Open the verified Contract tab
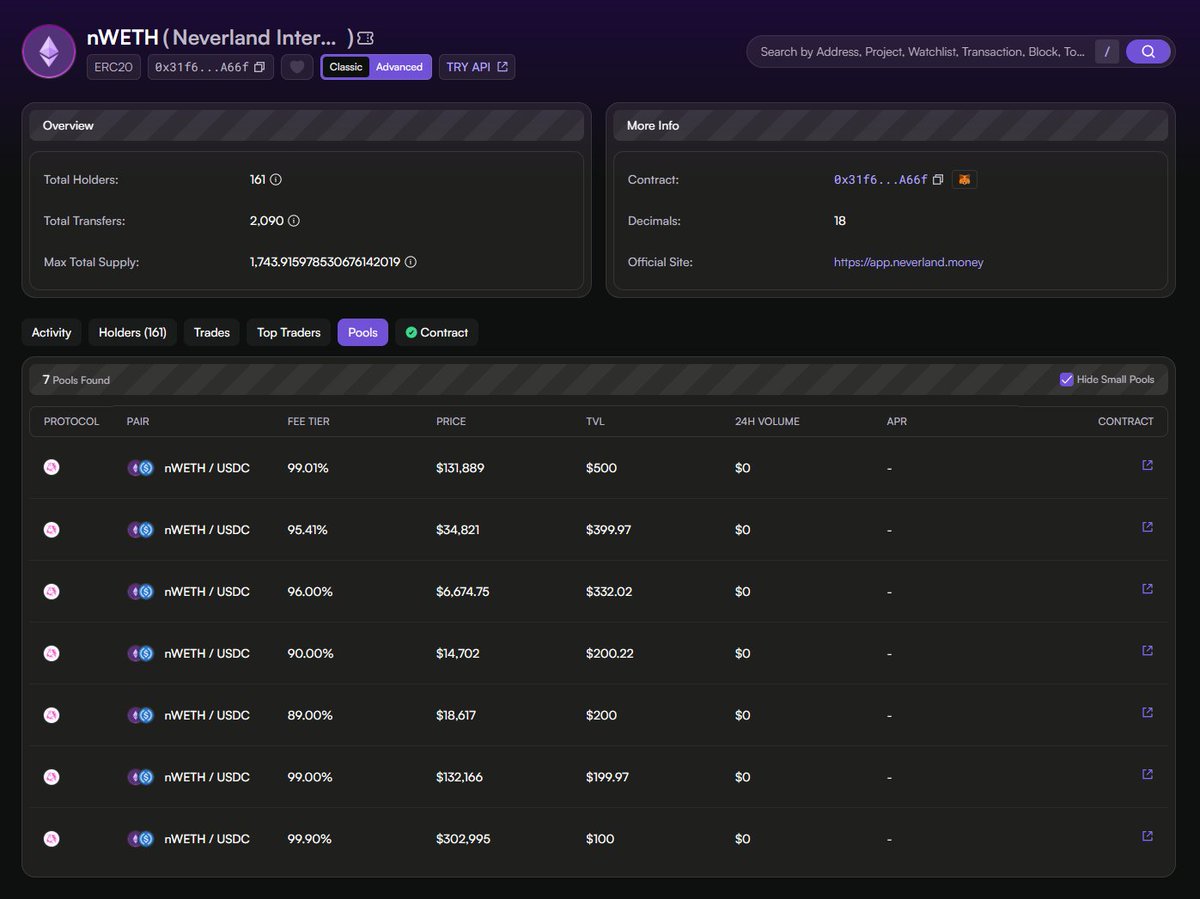 point(437,332)
